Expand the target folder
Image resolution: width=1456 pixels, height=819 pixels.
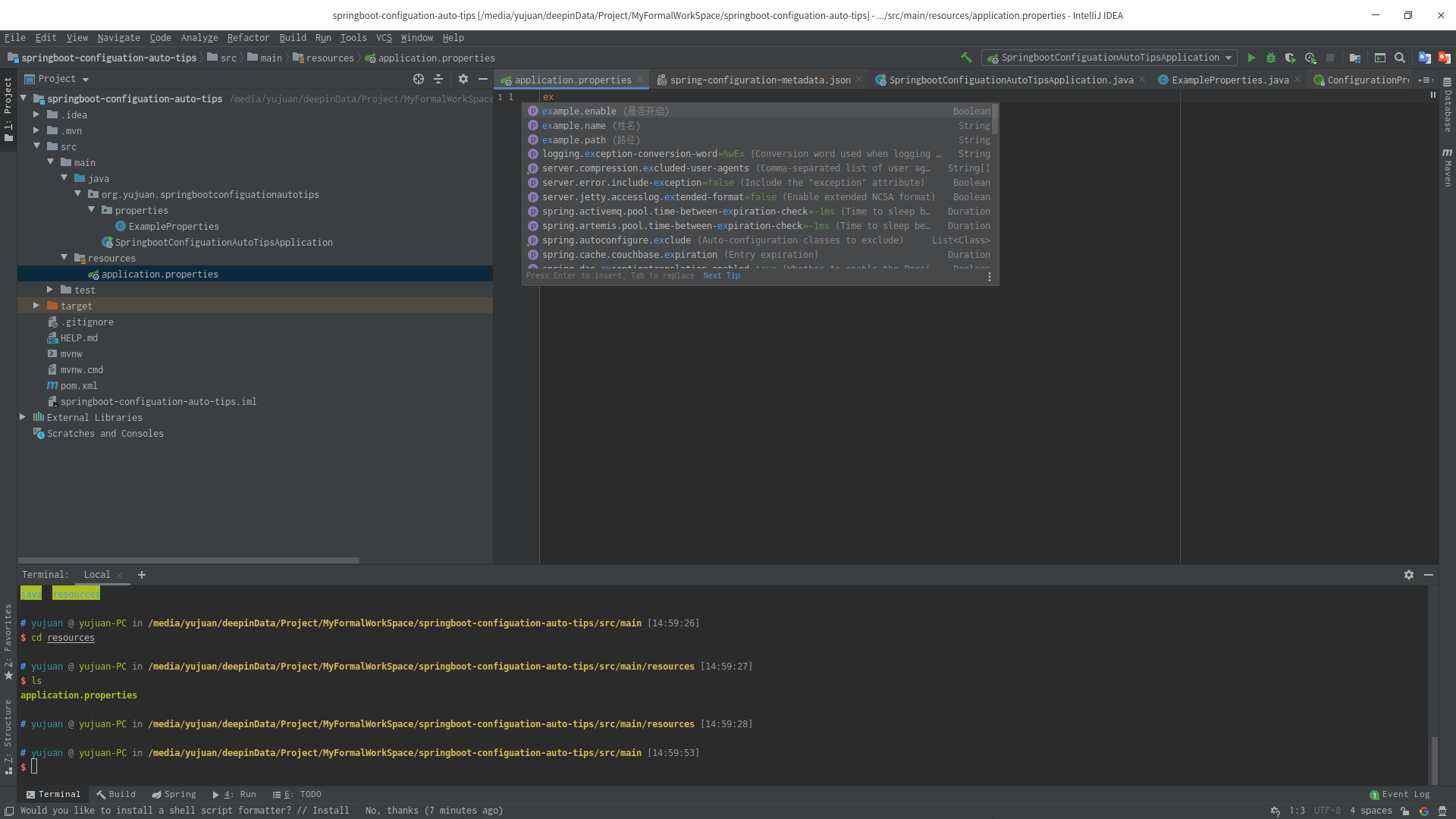(x=36, y=306)
